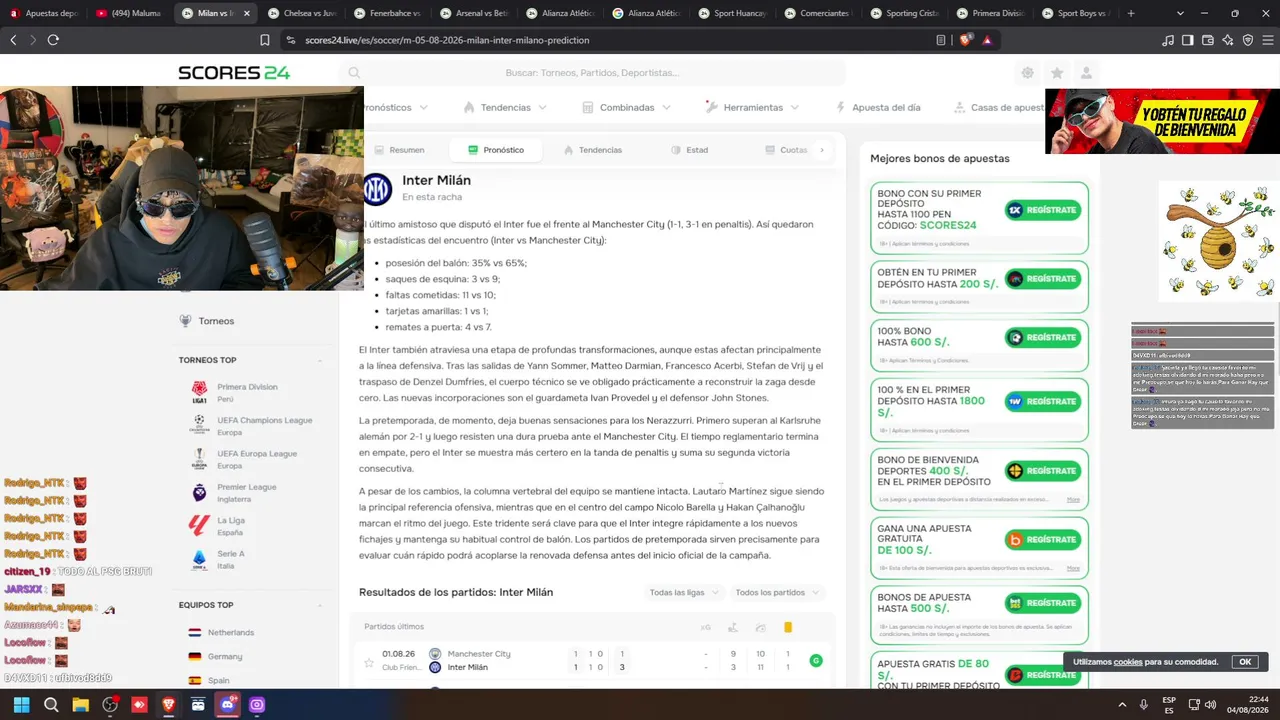Bookmark this page with the bookmark icon
This screenshot has width=1280, height=720.
point(265,40)
